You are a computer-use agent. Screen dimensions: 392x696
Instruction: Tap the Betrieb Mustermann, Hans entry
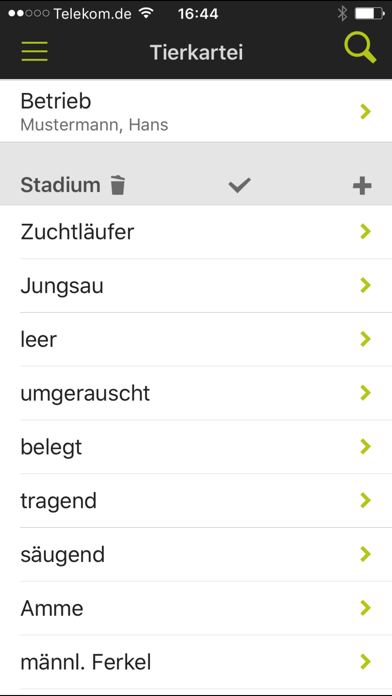point(196,111)
